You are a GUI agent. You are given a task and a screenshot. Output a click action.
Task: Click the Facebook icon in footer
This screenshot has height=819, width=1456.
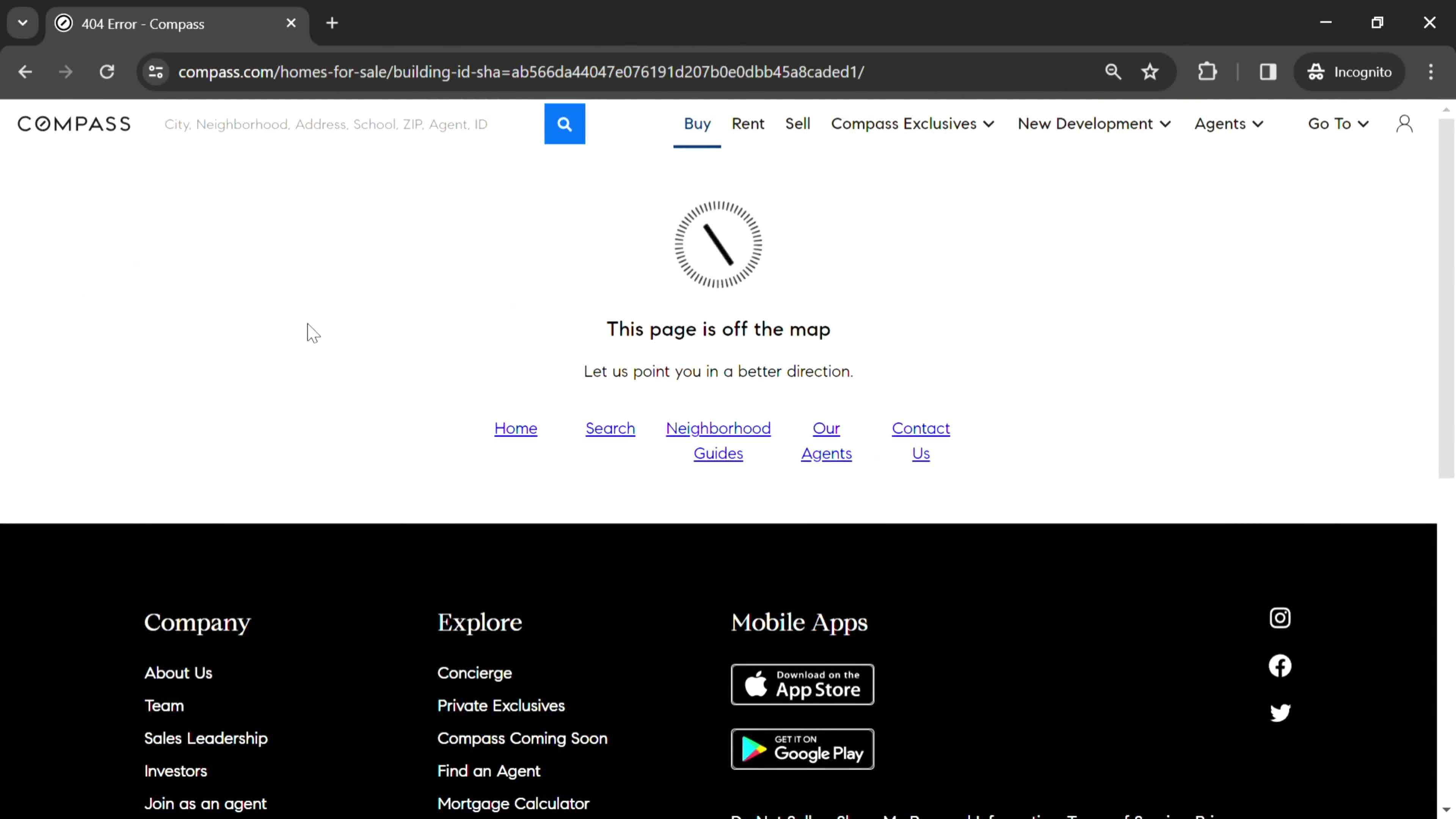coord(1280,665)
